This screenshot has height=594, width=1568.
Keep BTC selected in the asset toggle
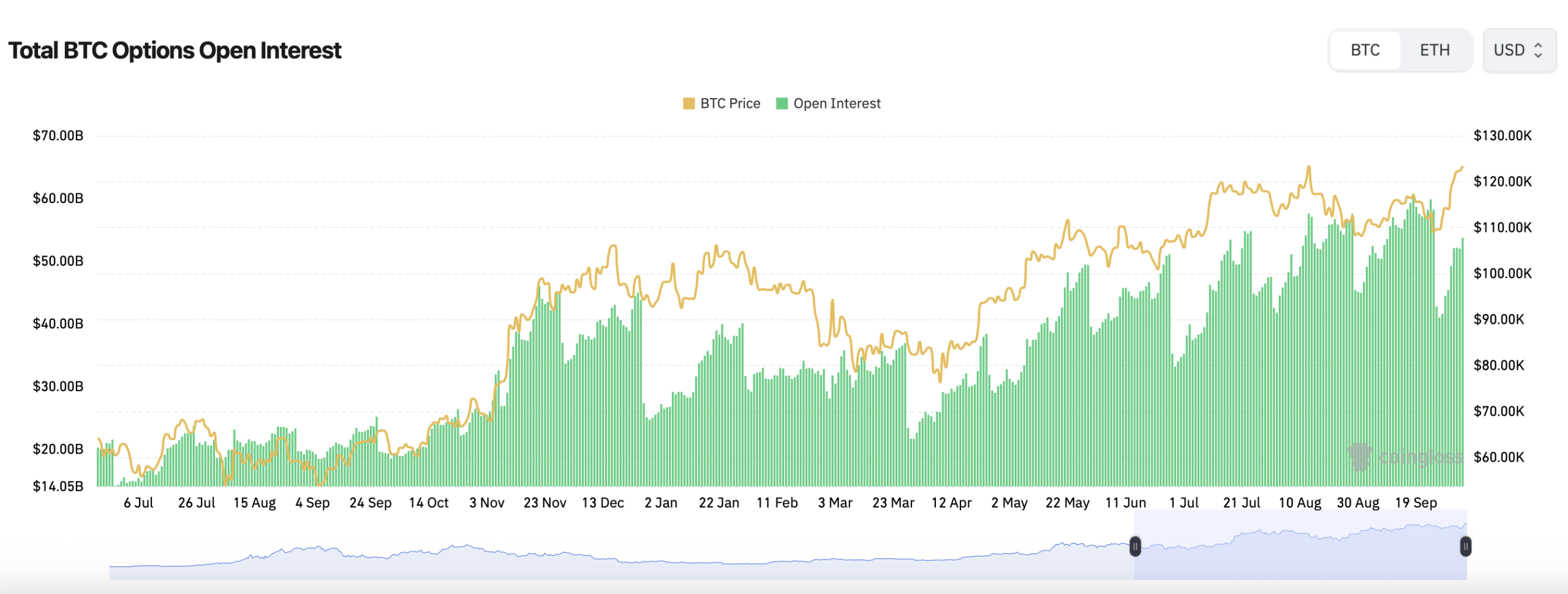coord(1366,50)
